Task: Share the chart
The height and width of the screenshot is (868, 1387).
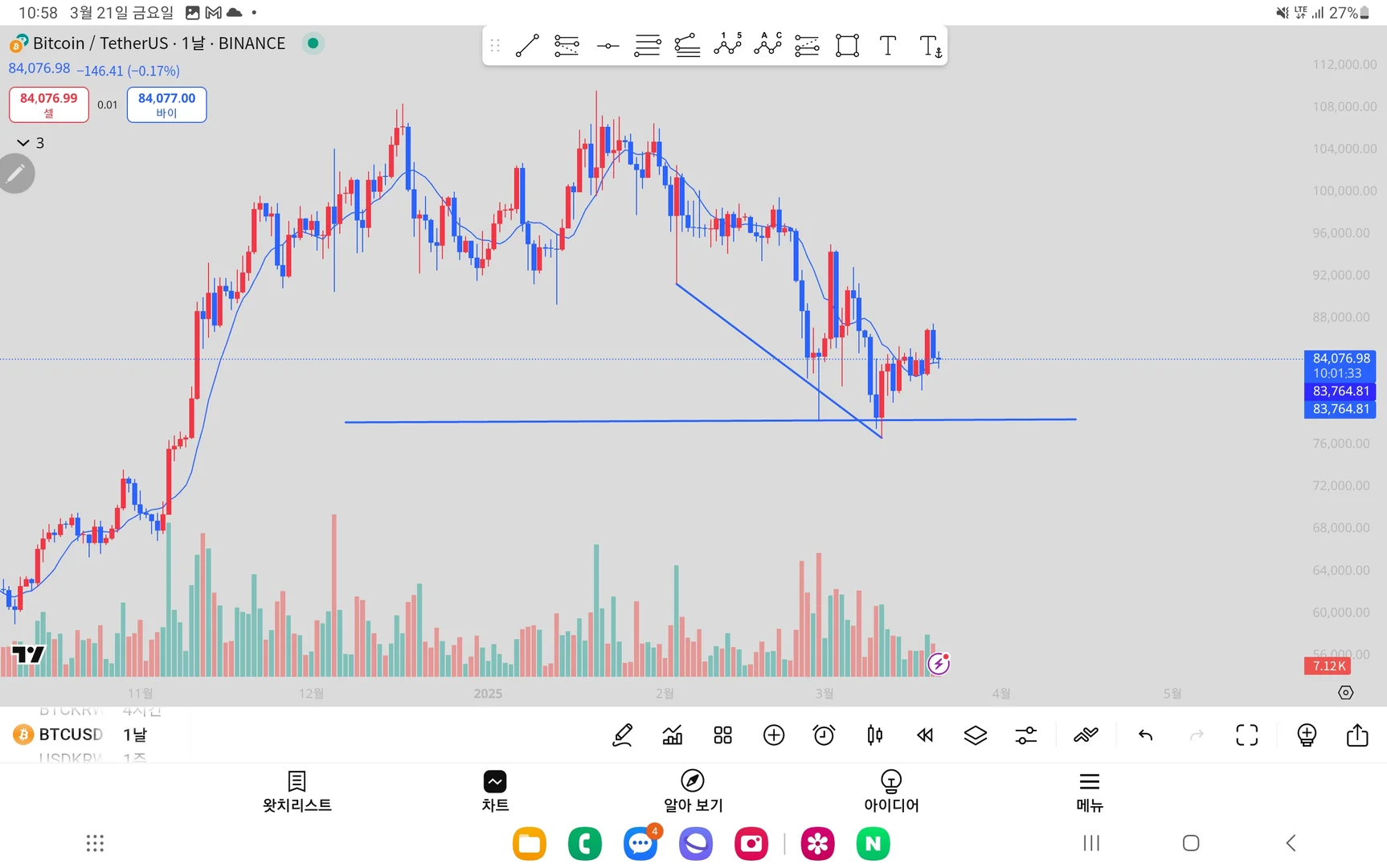Action: click(1357, 735)
